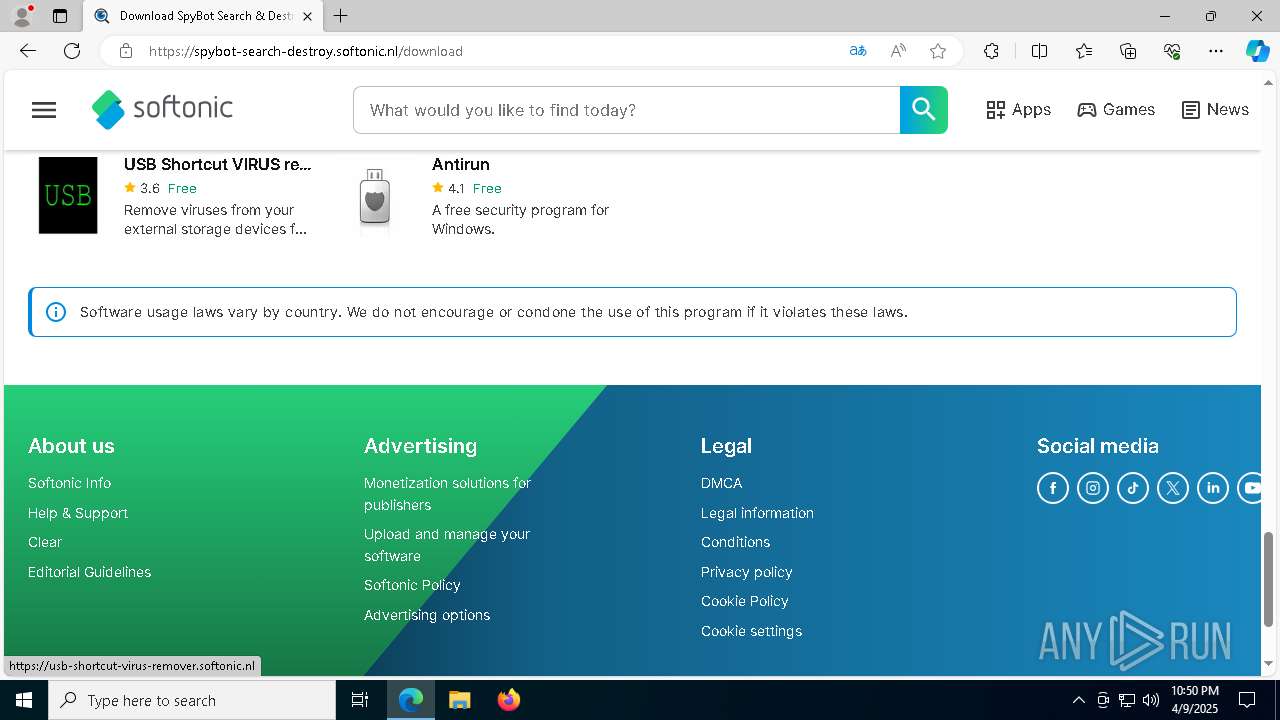Open Task View on taskbar

tap(360, 700)
